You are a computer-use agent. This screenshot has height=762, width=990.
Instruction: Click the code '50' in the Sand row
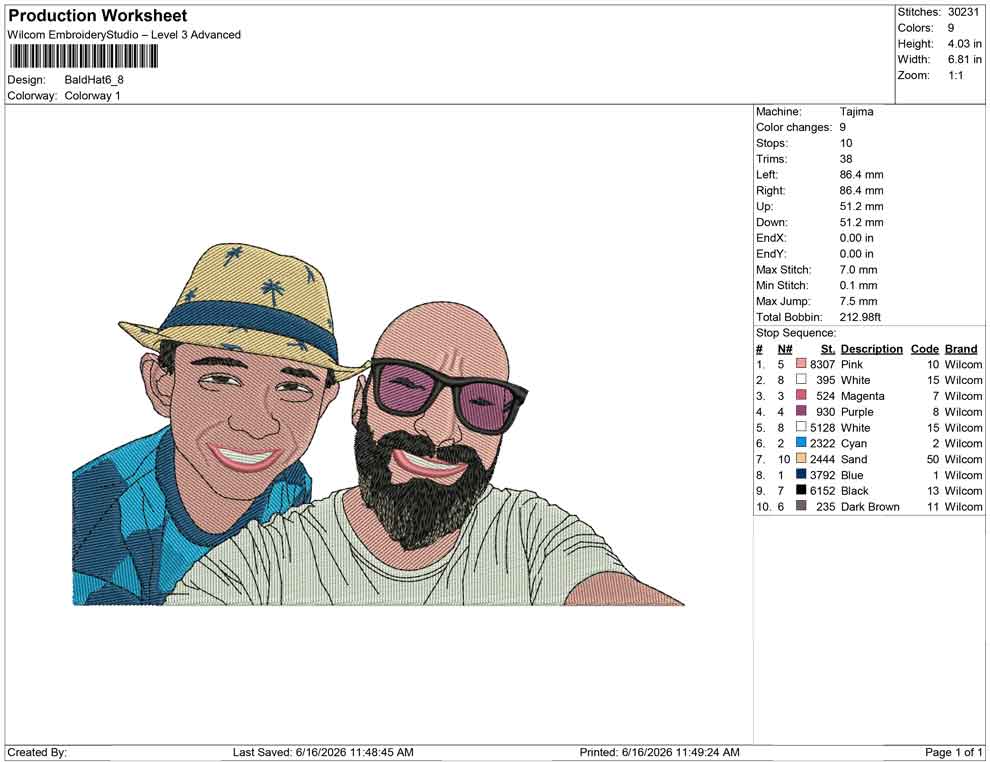point(933,459)
